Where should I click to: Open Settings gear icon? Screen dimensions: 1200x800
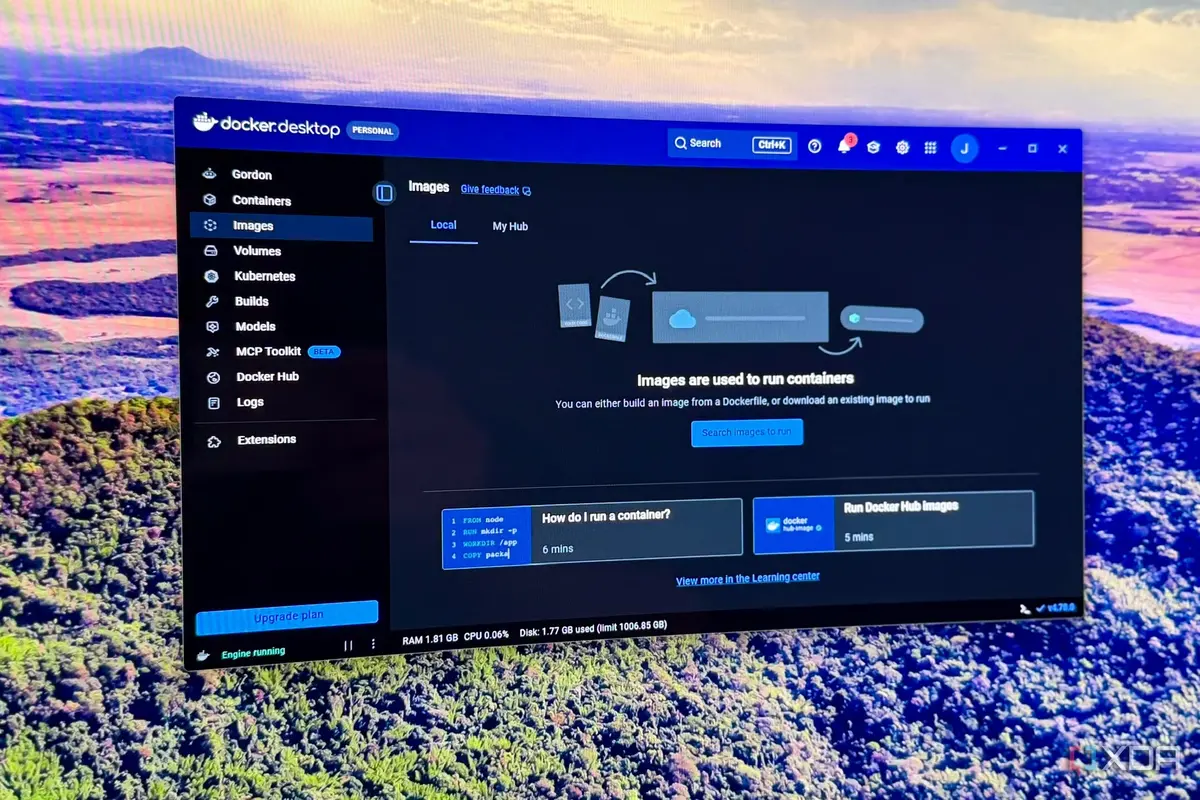pyautogui.click(x=902, y=147)
